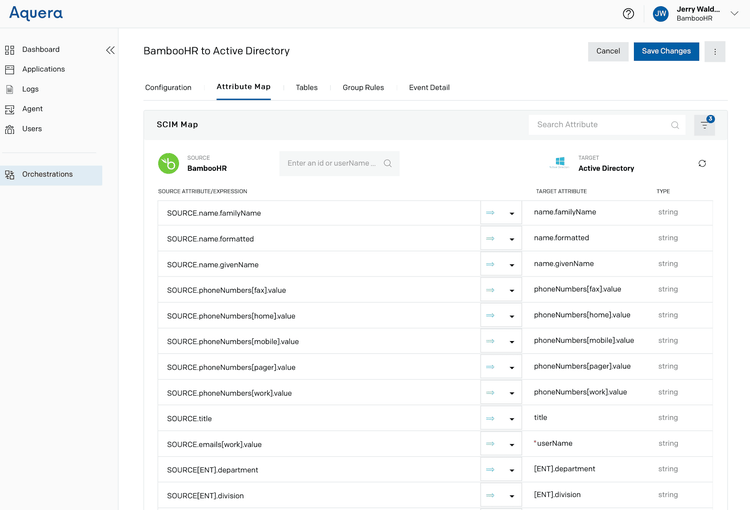Edit the SOURCE.emails[work].value expression field
This screenshot has width=750, height=510.
click(319, 444)
